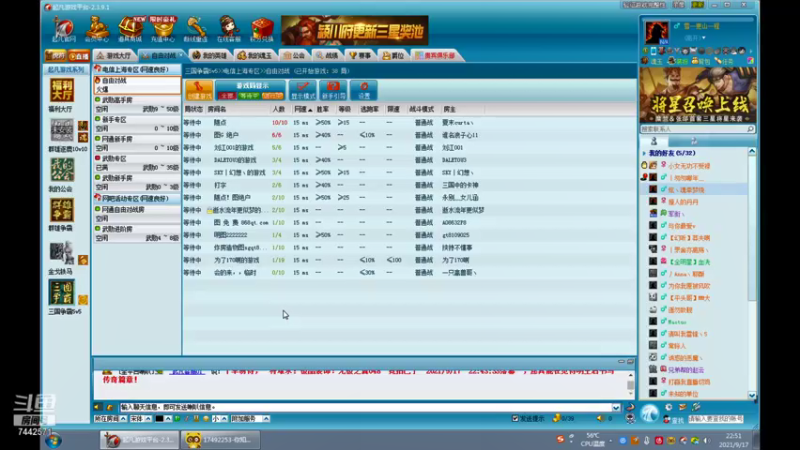Open the treasure chest 道具商城 icon
This screenshot has height=450, width=800.
(x=130, y=29)
